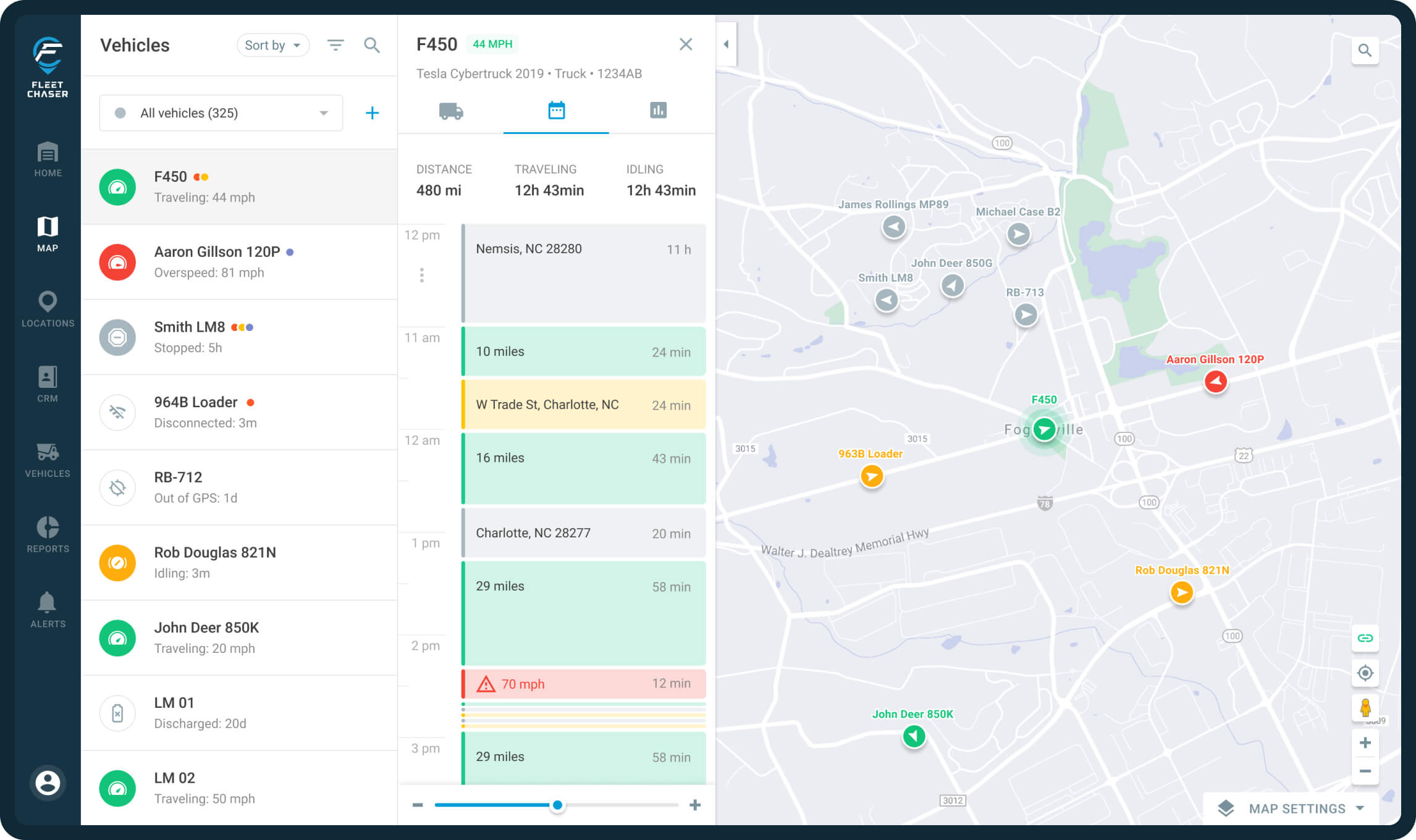The image size is (1416, 840).
Task: Select Aaron Gillson 120P in vehicle list
Action: [x=239, y=262]
